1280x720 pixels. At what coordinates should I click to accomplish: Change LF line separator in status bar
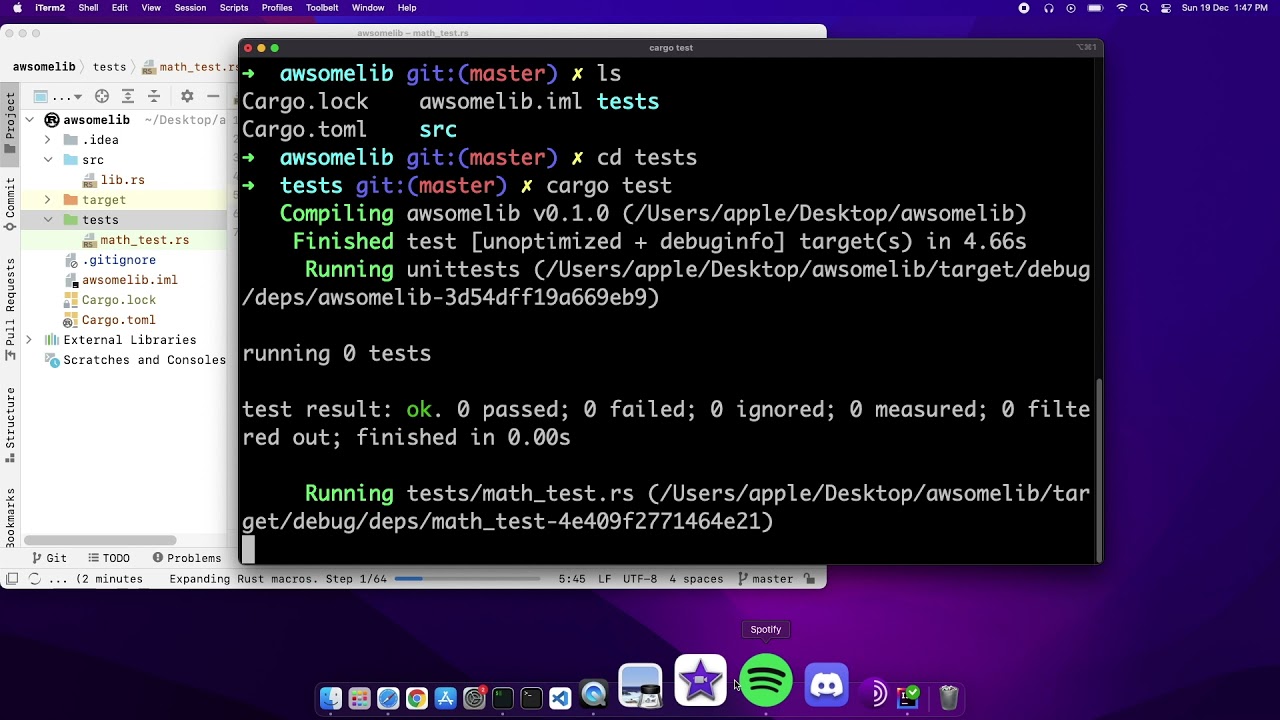point(605,579)
